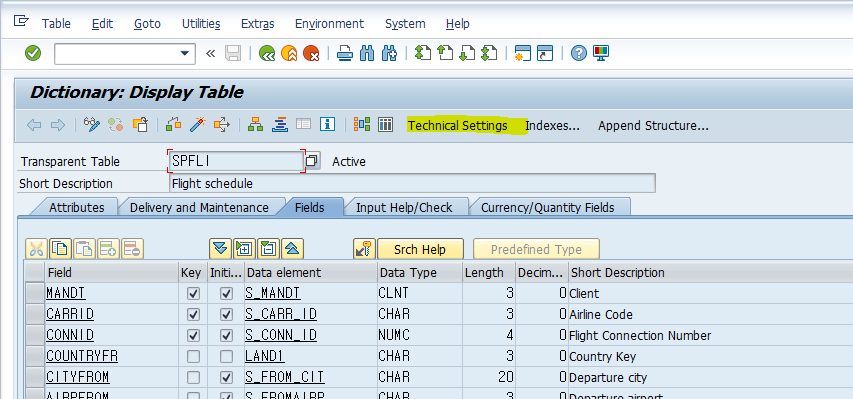Switch to the Attributes tab
This screenshot has height=399, width=853.
(x=77, y=207)
